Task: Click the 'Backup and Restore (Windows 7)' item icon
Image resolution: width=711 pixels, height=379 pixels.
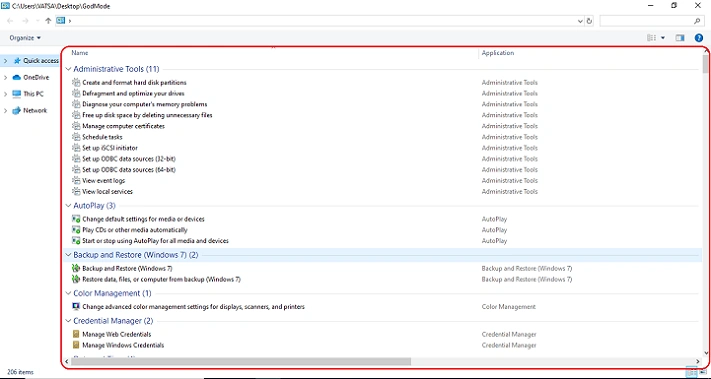Action: [x=76, y=268]
